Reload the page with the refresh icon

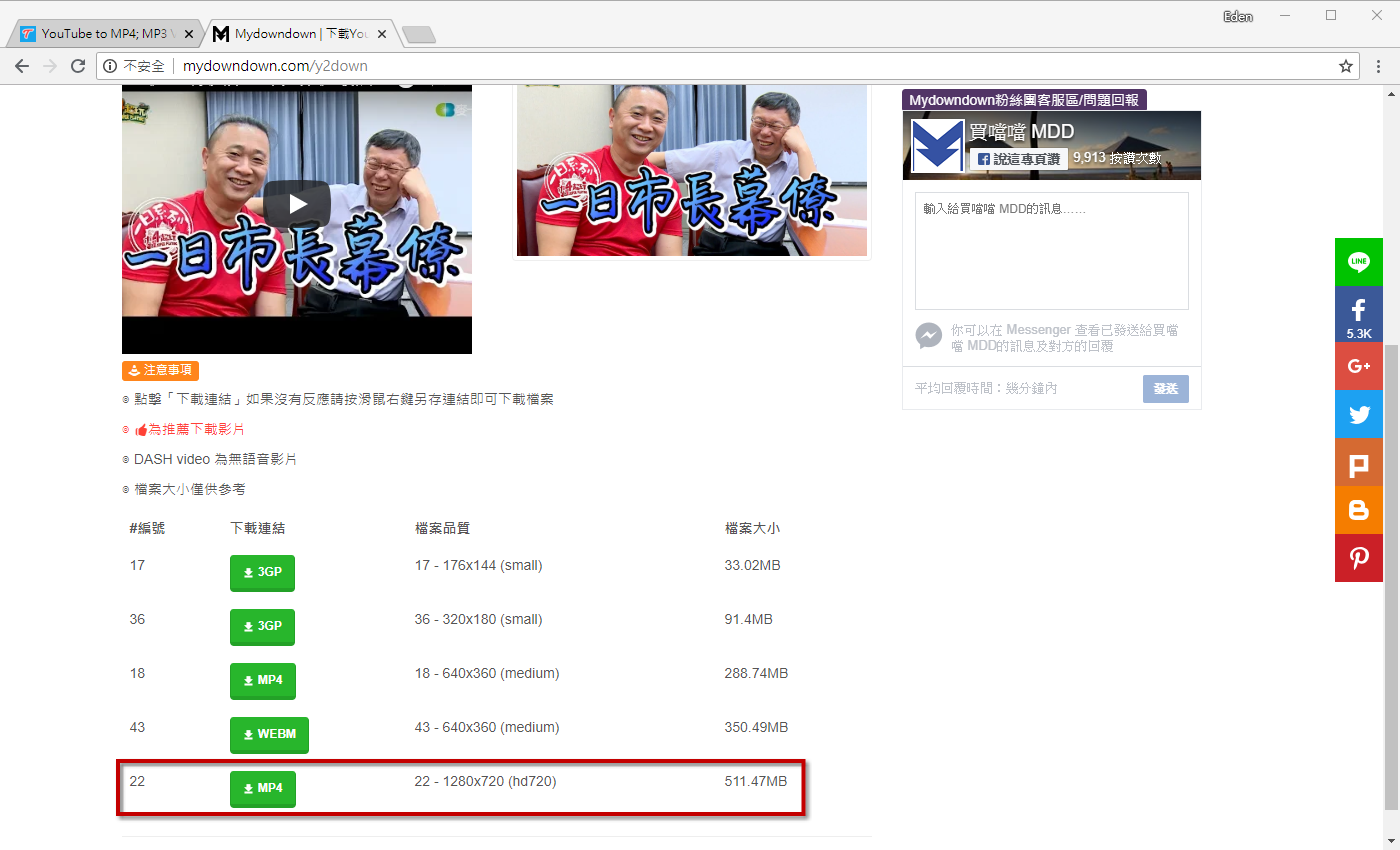pos(78,66)
